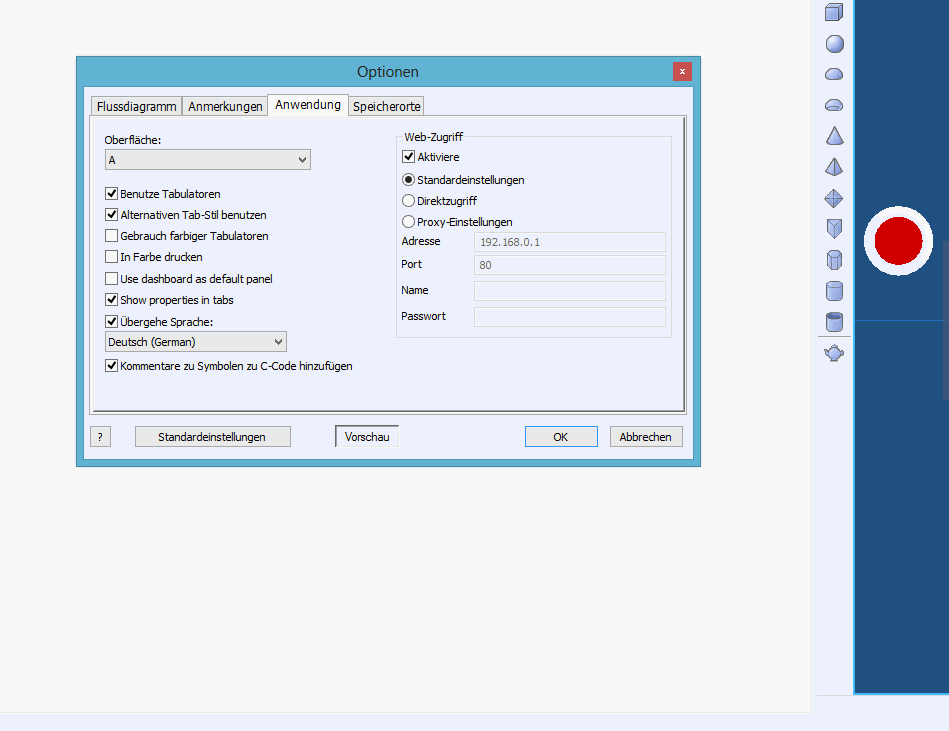Click the Vorschau button

pos(367,436)
